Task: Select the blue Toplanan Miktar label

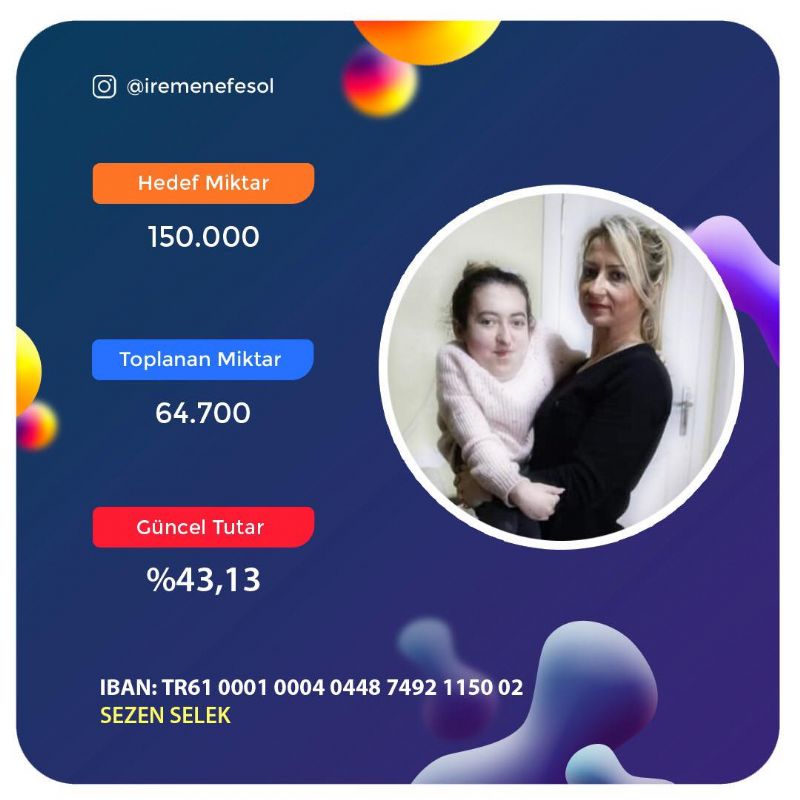Action: [x=203, y=359]
